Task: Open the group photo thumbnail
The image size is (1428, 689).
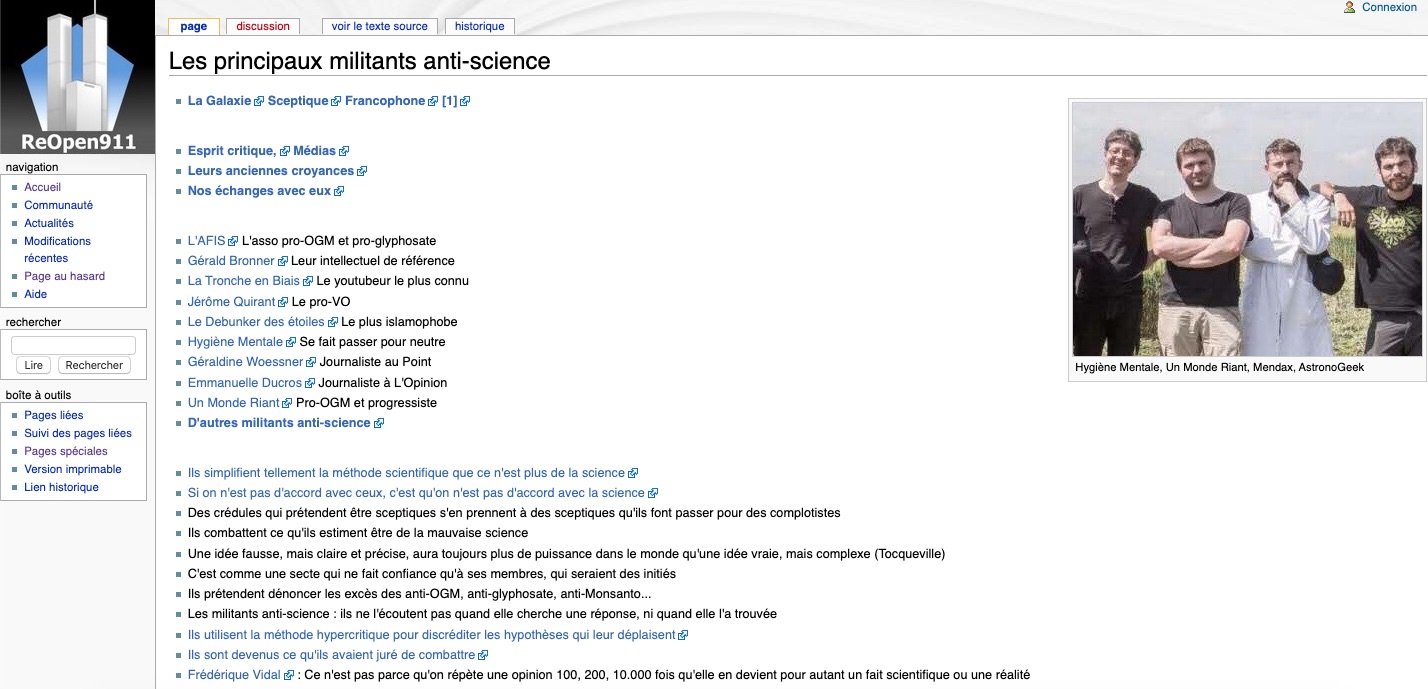Action: coord(1247,229)
